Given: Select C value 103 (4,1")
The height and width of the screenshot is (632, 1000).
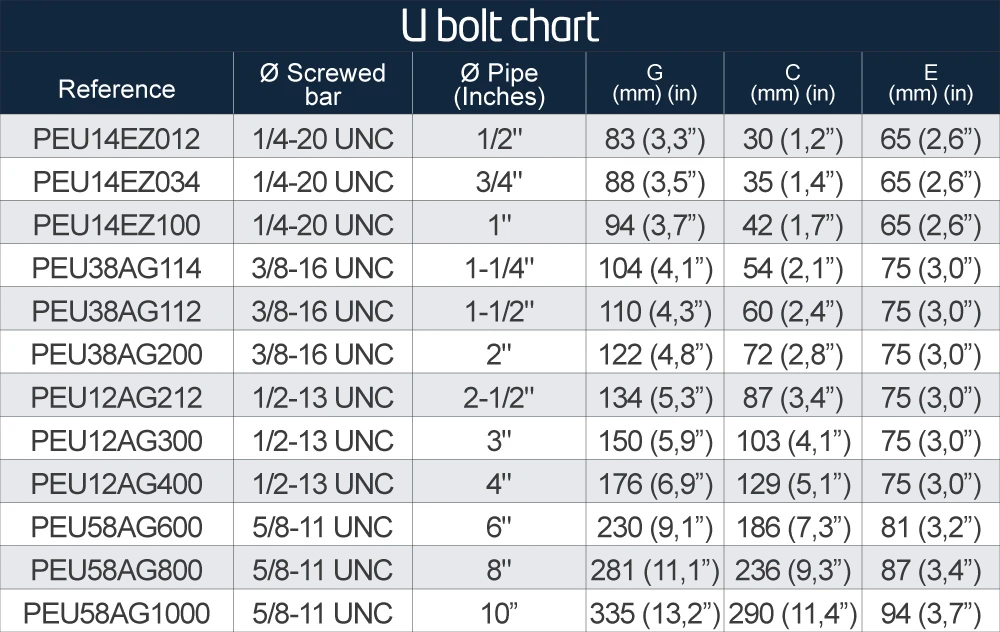Looking at the screenshot, I should click(x=793, y=441).
